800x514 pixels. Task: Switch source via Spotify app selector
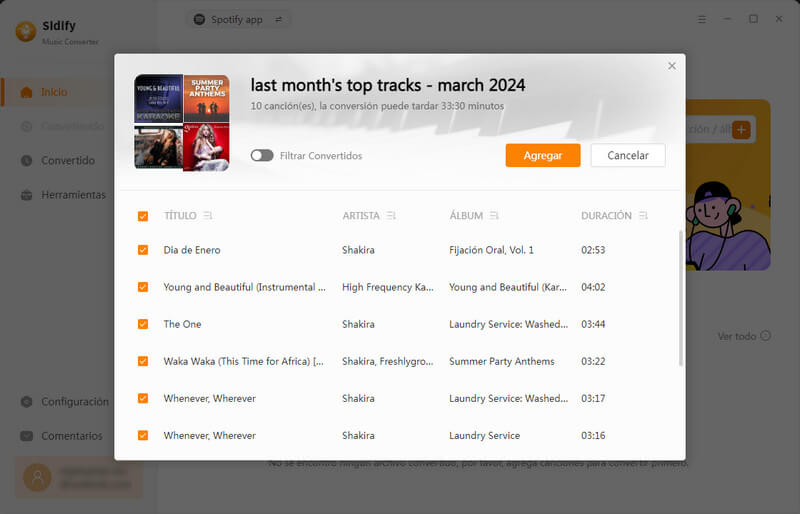pyautogui.click(x=238, y=19)
